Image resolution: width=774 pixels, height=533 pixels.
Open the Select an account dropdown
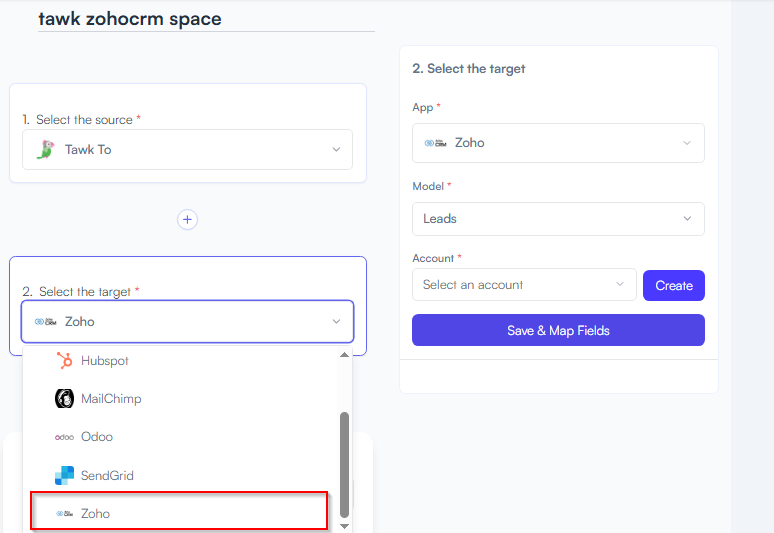pos(524,285)
